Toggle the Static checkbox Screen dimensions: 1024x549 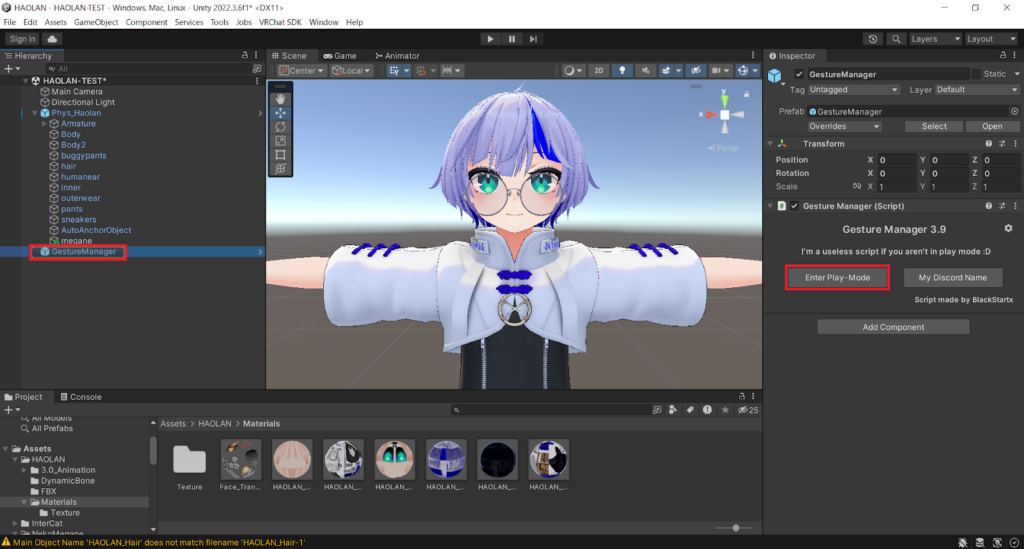coord(976,74)
